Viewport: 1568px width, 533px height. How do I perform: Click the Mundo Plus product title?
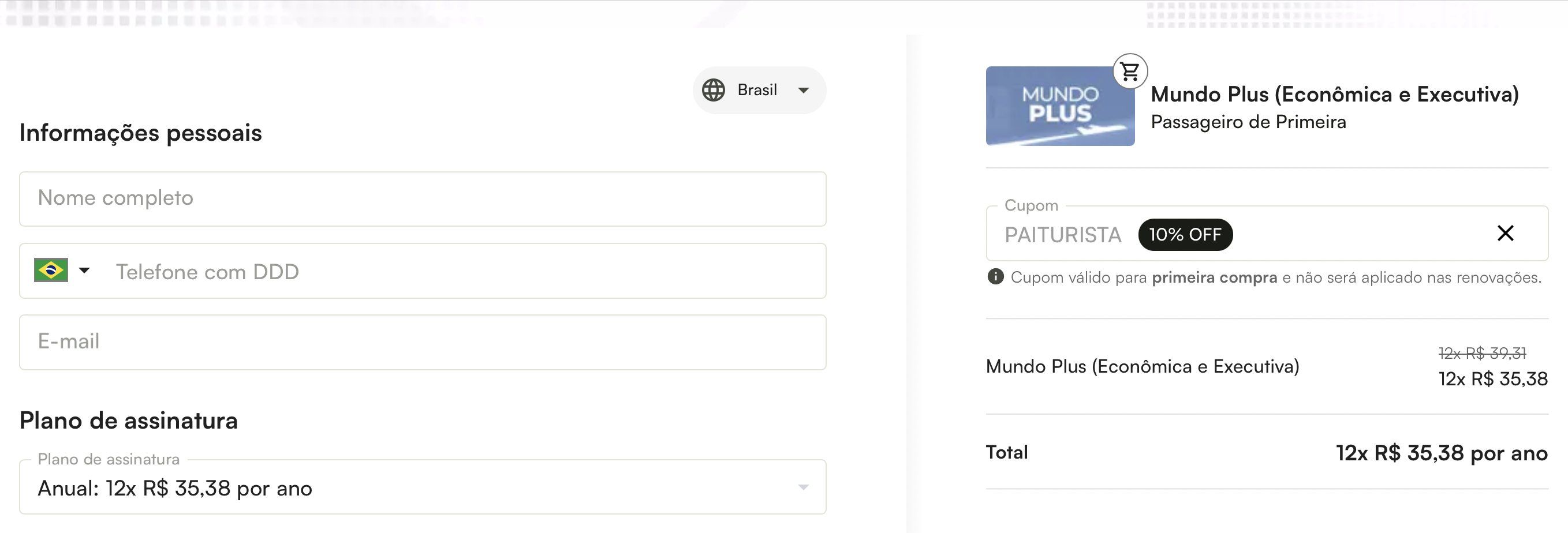tap(1334, 94)
